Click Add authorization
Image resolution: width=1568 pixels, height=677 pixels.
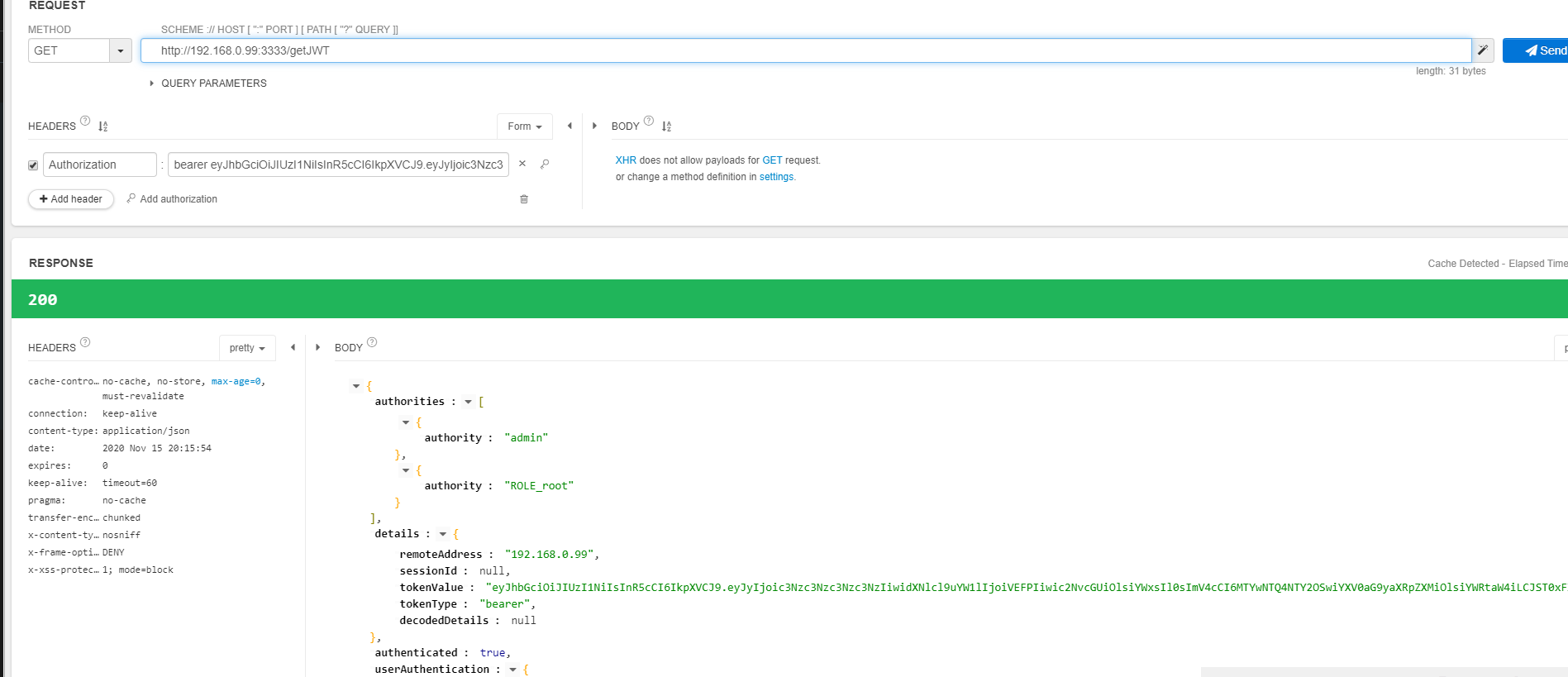coord(172,199)
